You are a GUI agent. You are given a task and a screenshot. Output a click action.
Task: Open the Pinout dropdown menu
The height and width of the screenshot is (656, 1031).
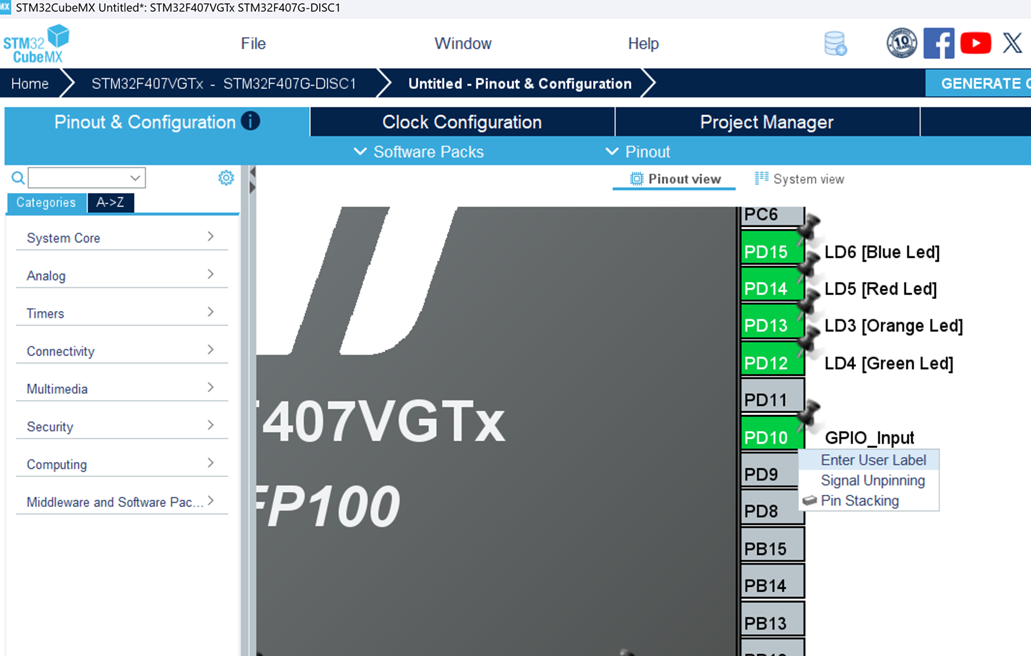tap(637, 152)
